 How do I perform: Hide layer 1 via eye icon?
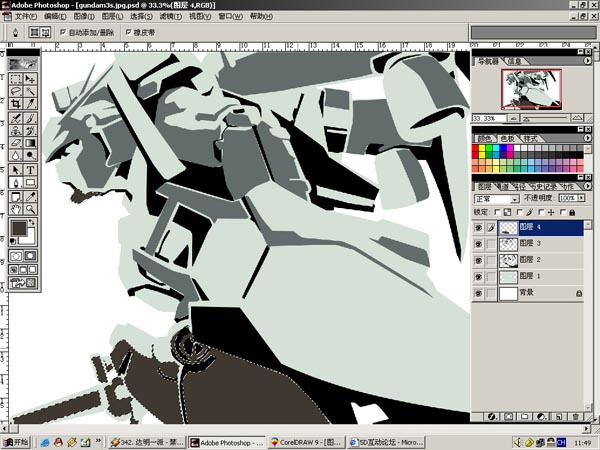478,277
